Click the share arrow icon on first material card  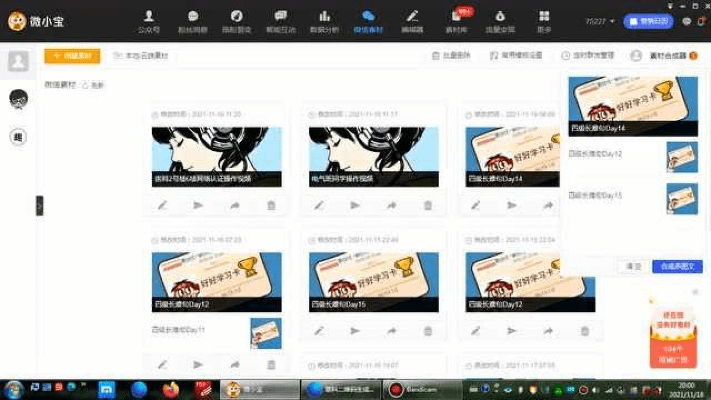click(x=235, y=205)
